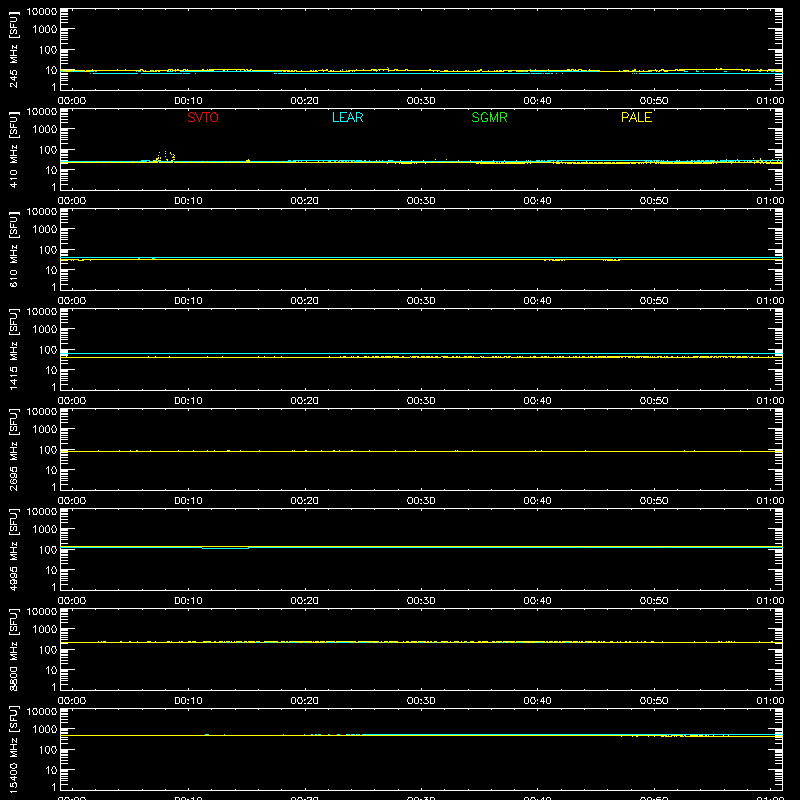800x800 pixels.
Task: Click the 00:10 time label under 410 MHz plot
Action: (188, 201)
